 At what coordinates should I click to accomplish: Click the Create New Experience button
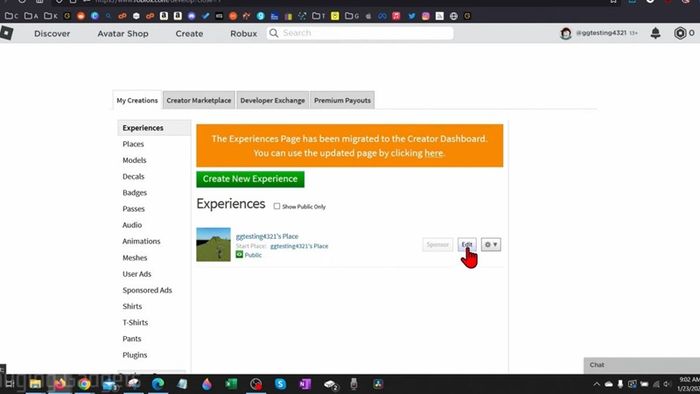pos(250,179)
